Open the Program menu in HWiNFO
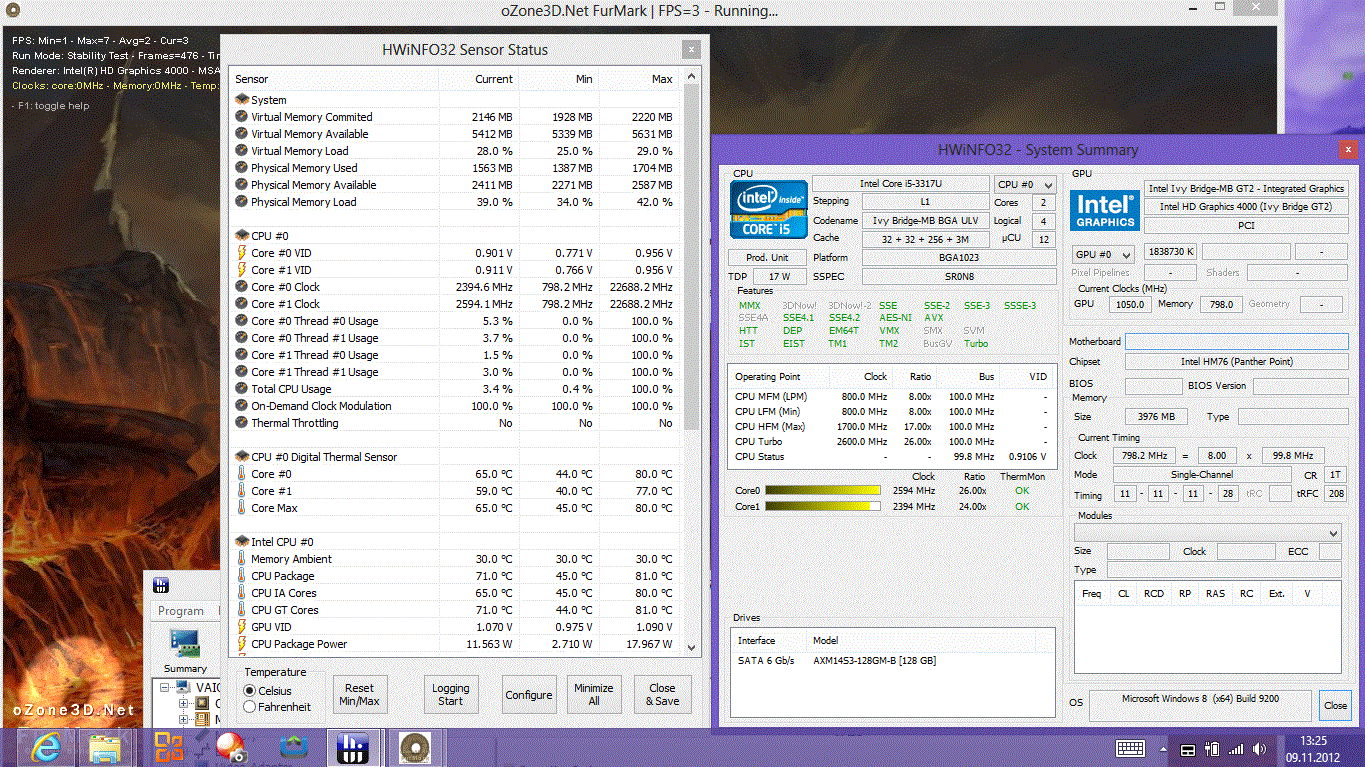Screen dimensions: 1365x767 (x=181, y=611)
